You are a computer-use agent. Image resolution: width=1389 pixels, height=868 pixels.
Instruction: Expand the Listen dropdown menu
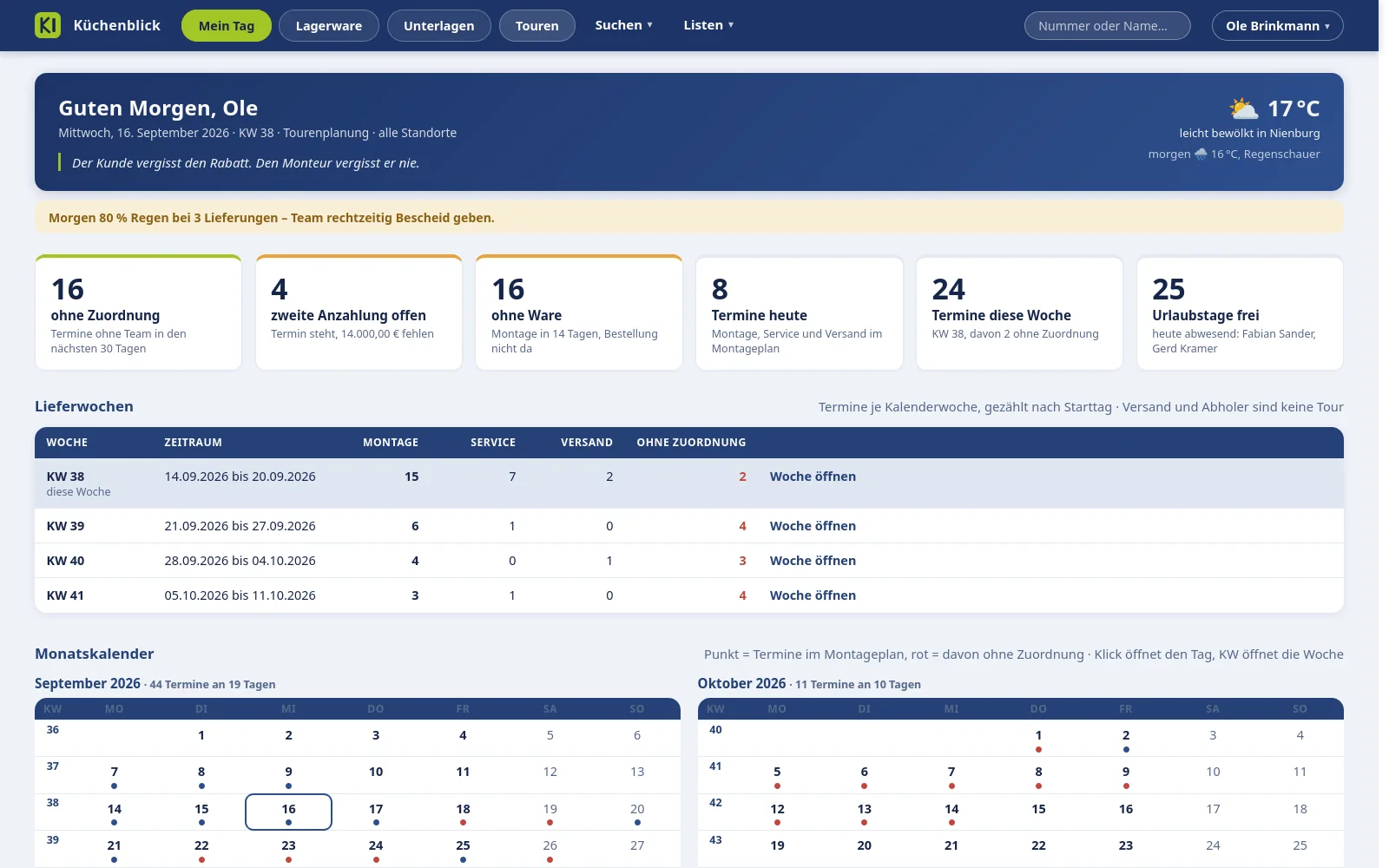pos(708,25)
